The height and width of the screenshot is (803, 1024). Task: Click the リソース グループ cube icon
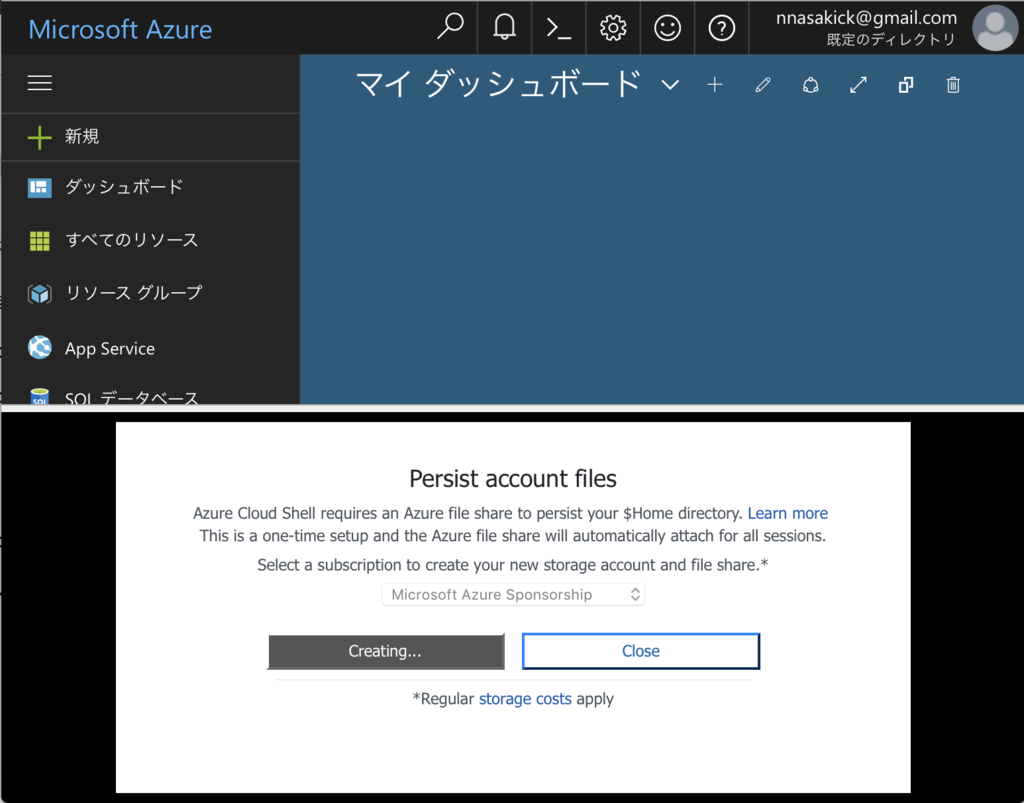[40, 294]
